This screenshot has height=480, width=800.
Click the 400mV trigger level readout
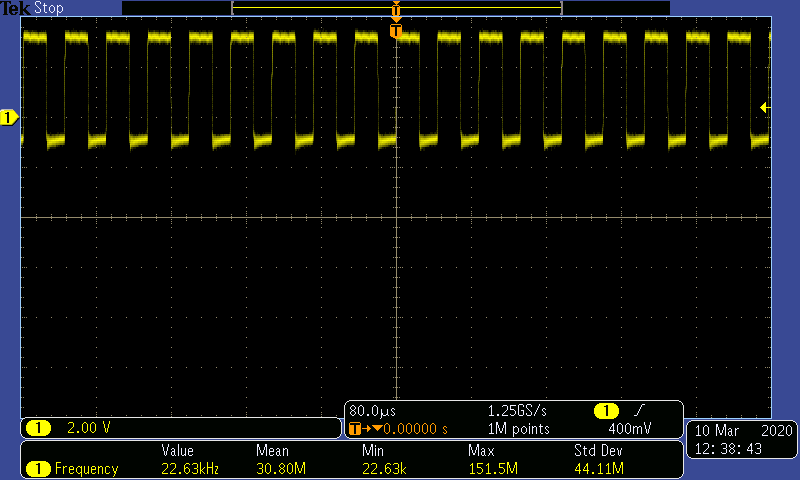point(630,428)
